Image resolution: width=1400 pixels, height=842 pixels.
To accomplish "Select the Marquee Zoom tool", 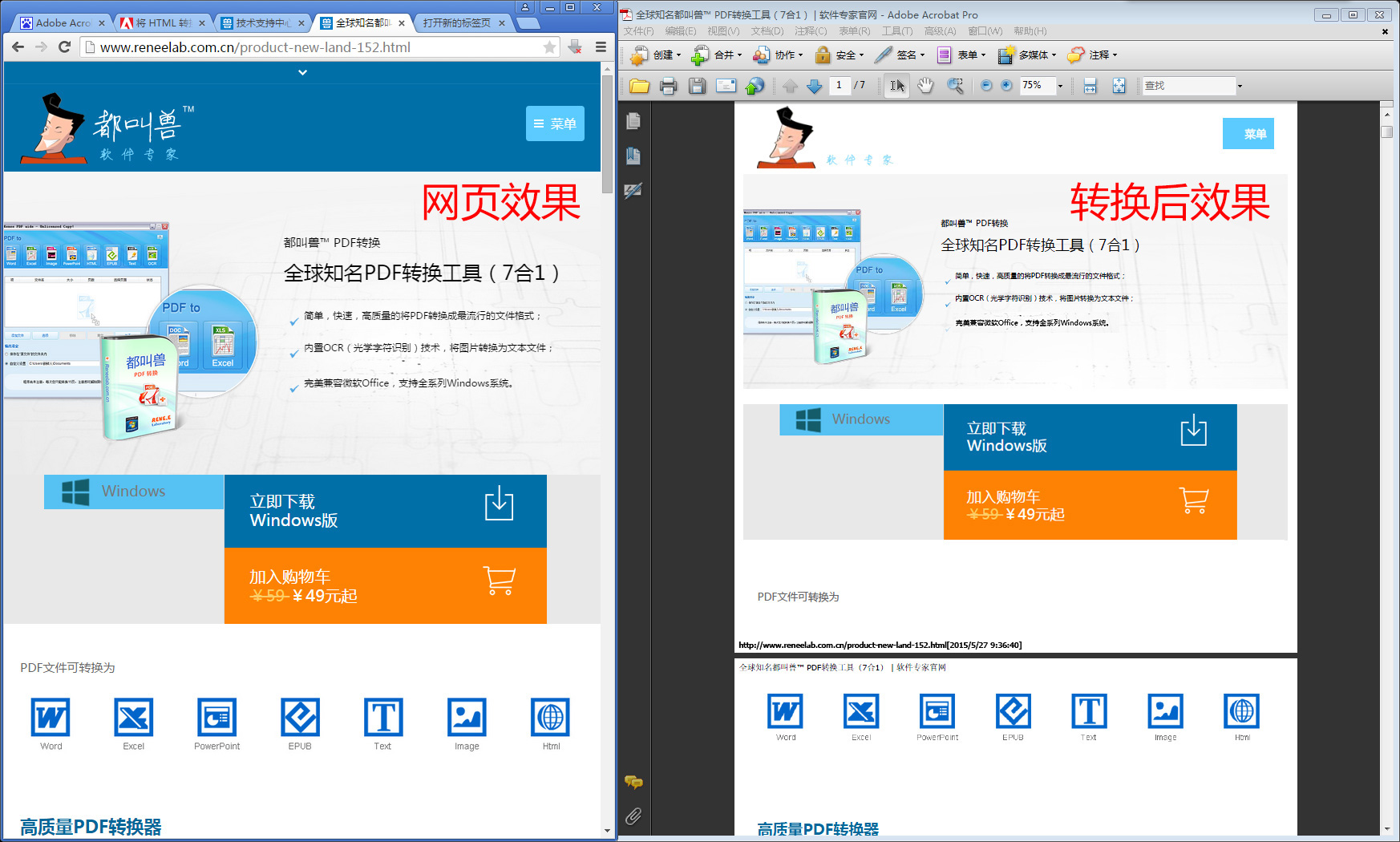I will (955, 86).
